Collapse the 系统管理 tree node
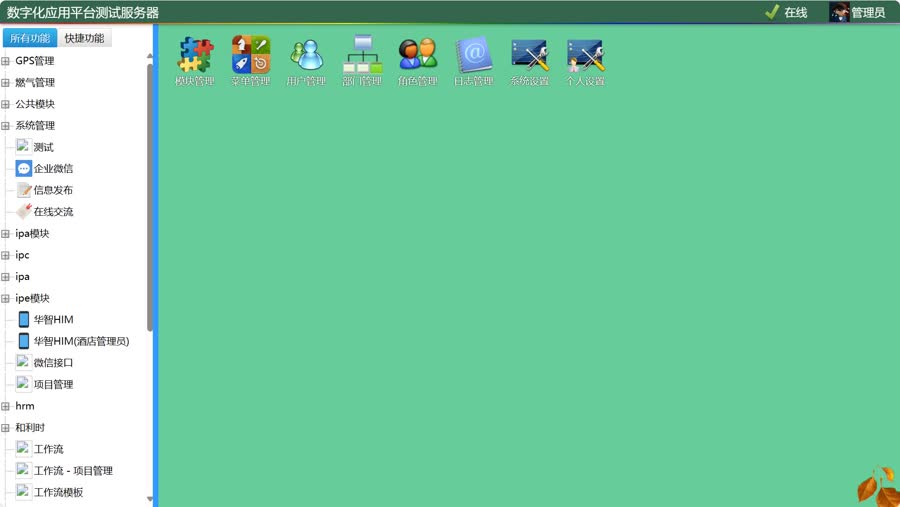900x507 pixels. 6,126
